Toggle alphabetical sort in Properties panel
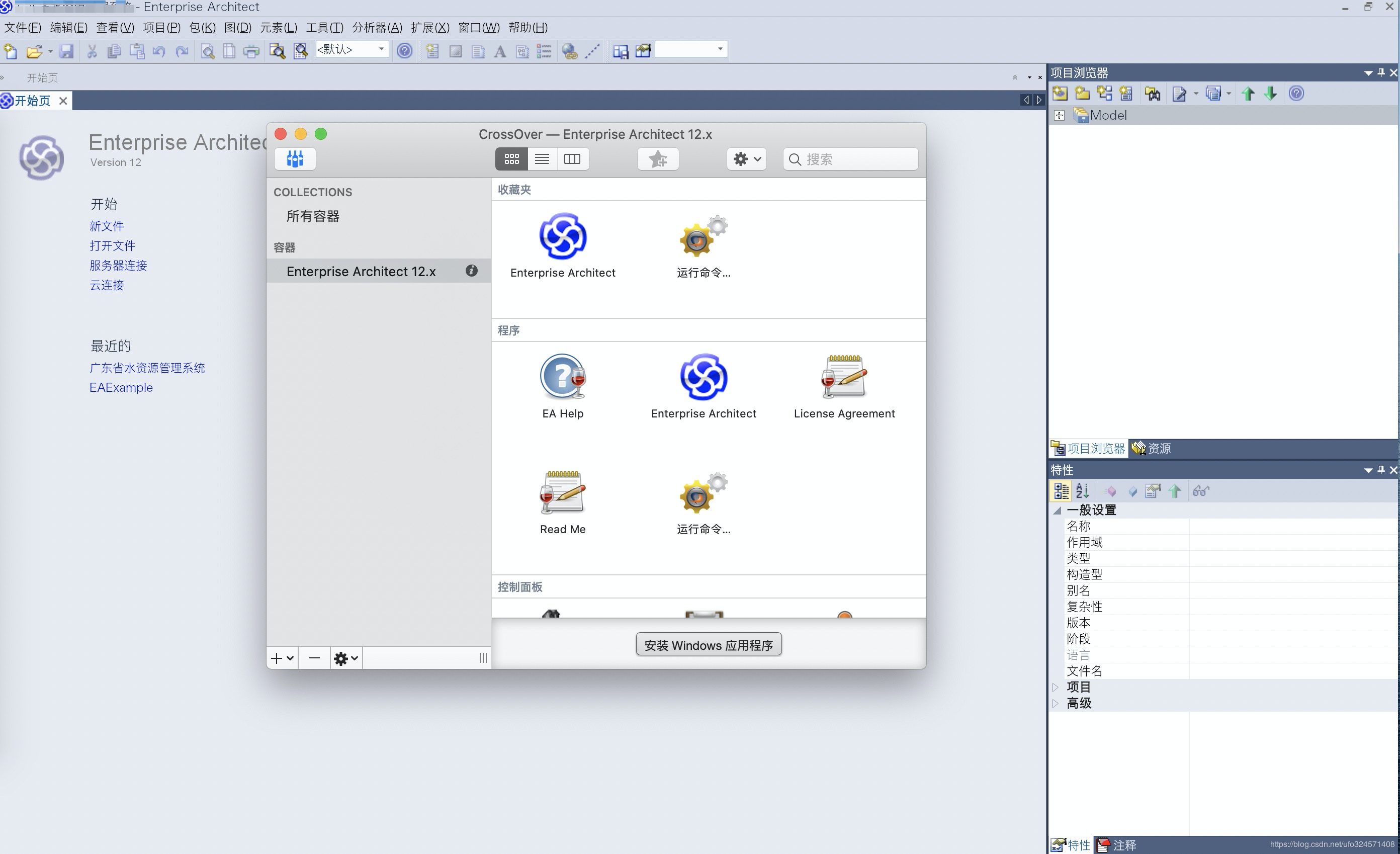Image resolution: width=1400 pixels, height=854 pixels. pos(1082,491)
